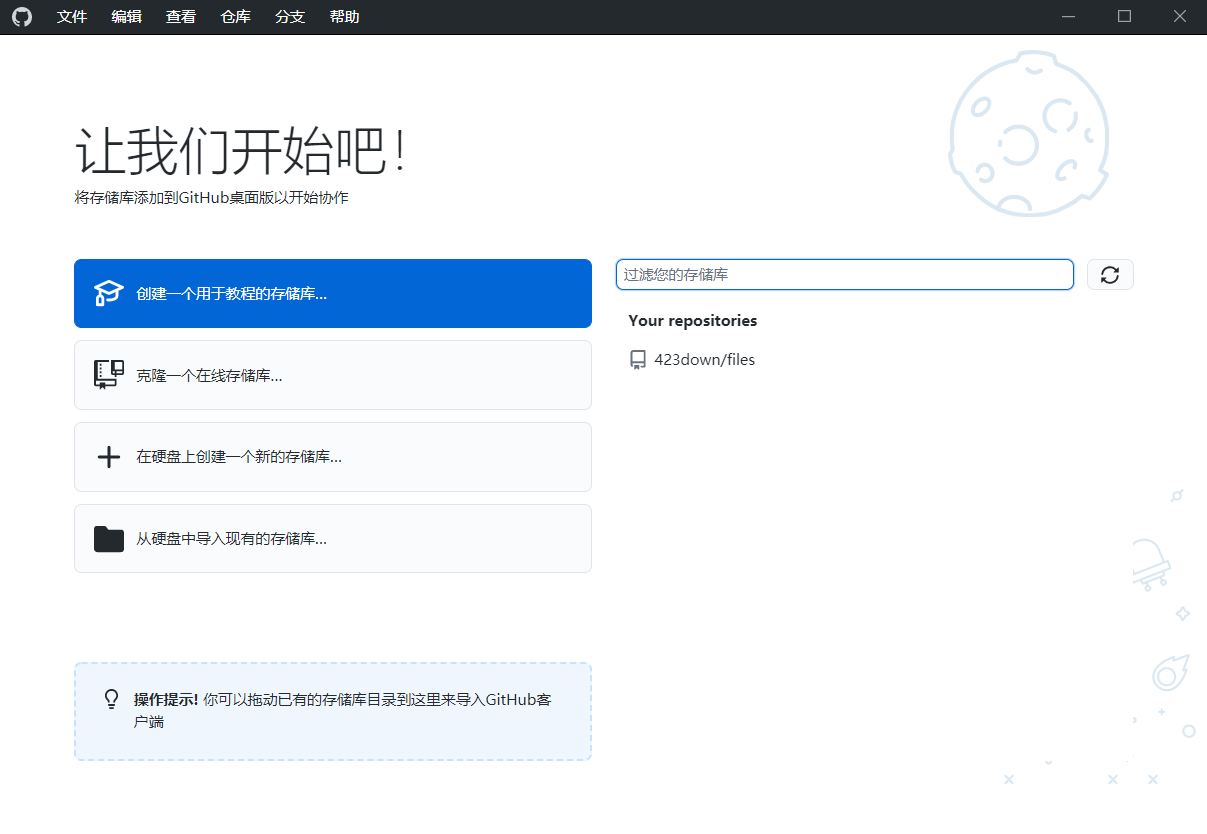Click the lightbulb icon in the tip box

[x=111, y=700]
